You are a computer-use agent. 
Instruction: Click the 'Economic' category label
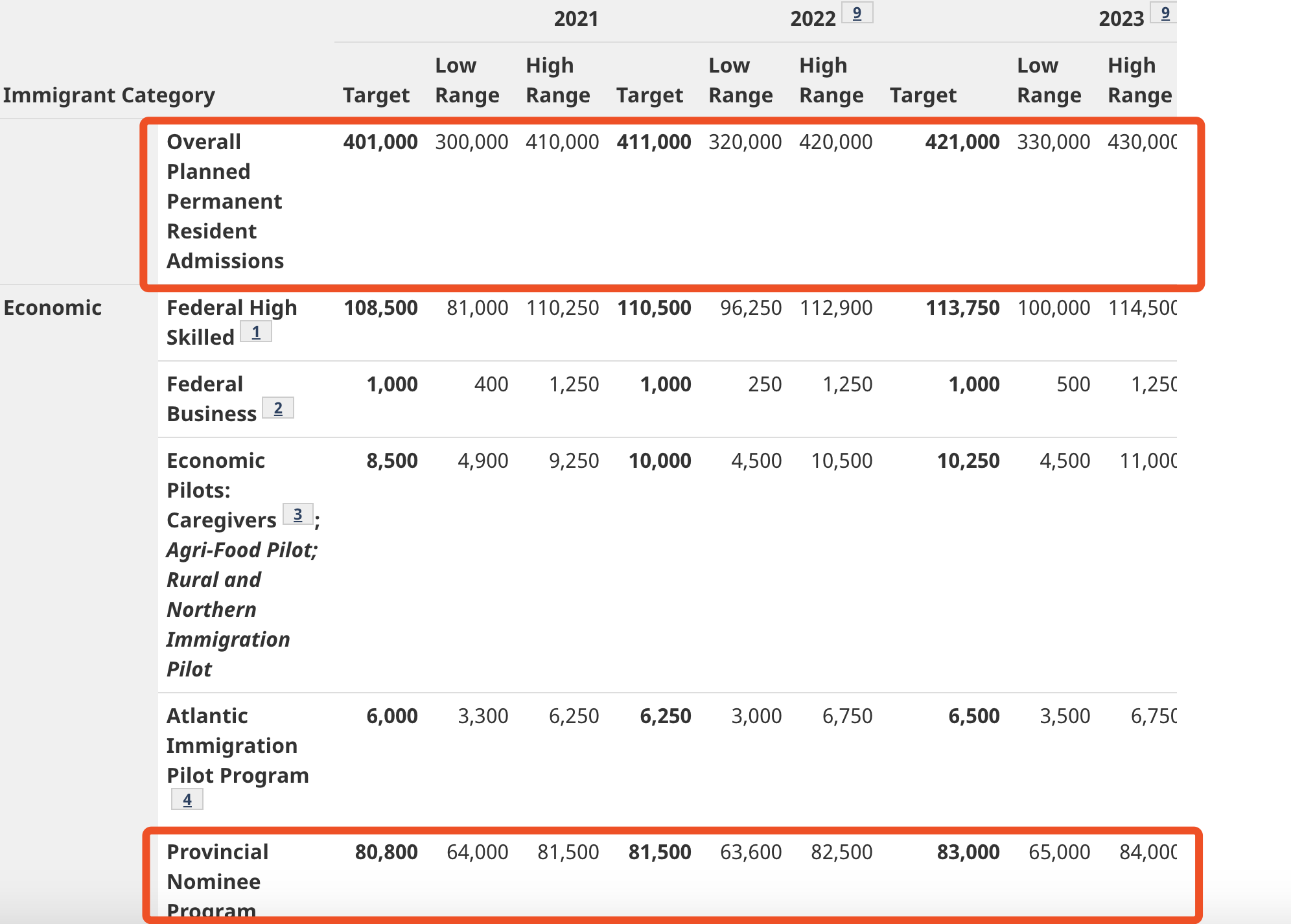coord(52,308)
